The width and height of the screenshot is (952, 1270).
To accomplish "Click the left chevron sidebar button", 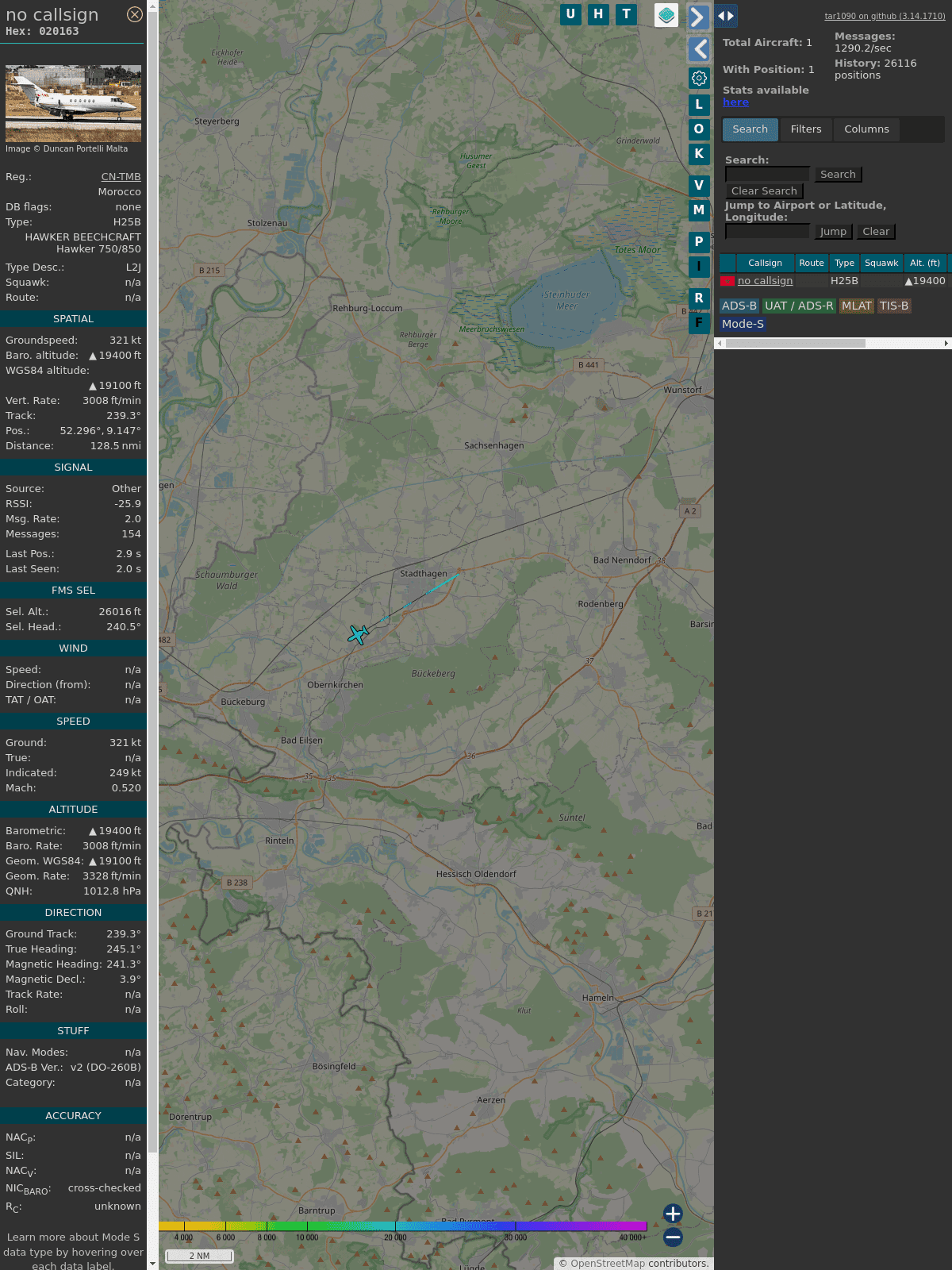I will pos(699,49).
